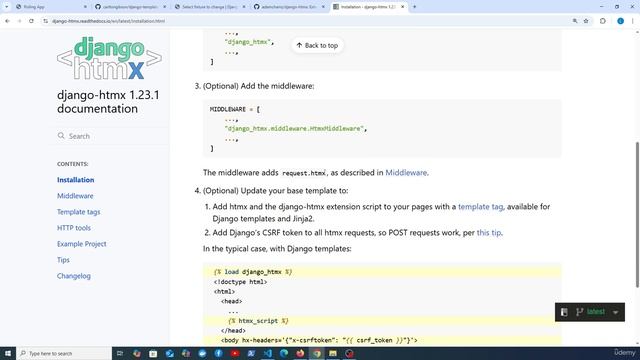
Task: Switch to adamchainz django-htmx GitHub tab
Action: click(288, 7)
